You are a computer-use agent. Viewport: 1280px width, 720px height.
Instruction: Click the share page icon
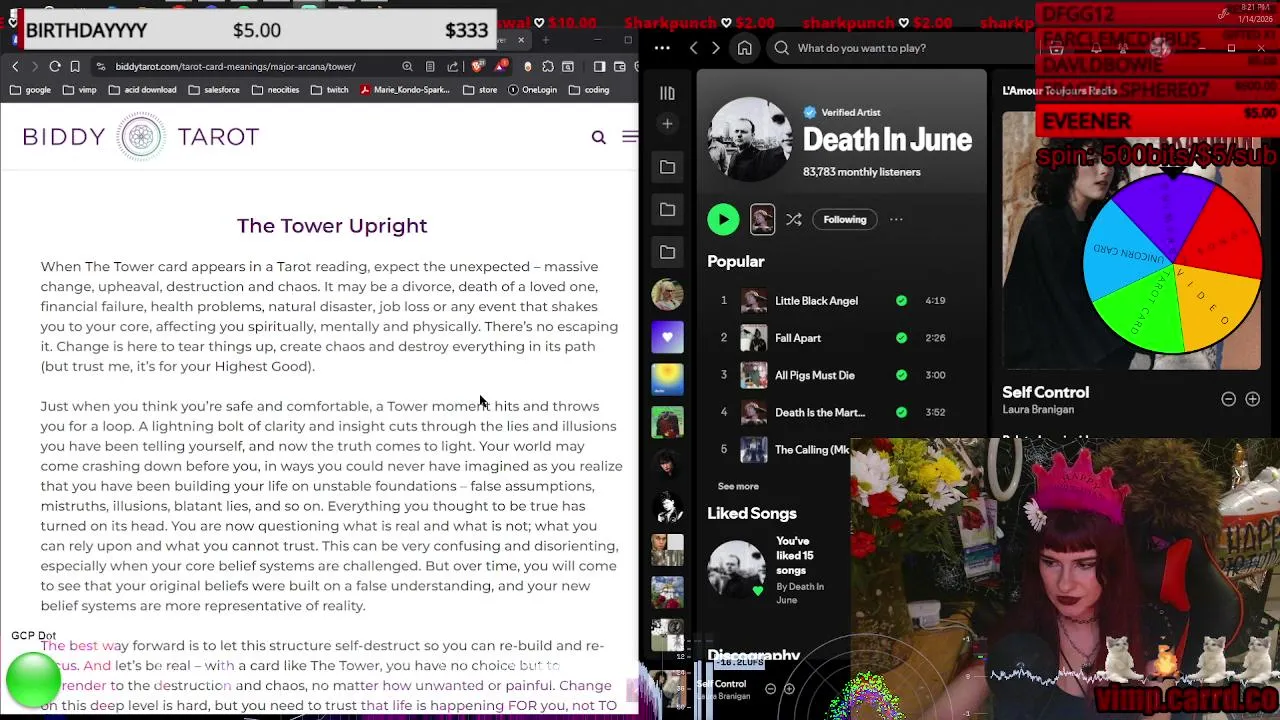(x=453, y=66)
